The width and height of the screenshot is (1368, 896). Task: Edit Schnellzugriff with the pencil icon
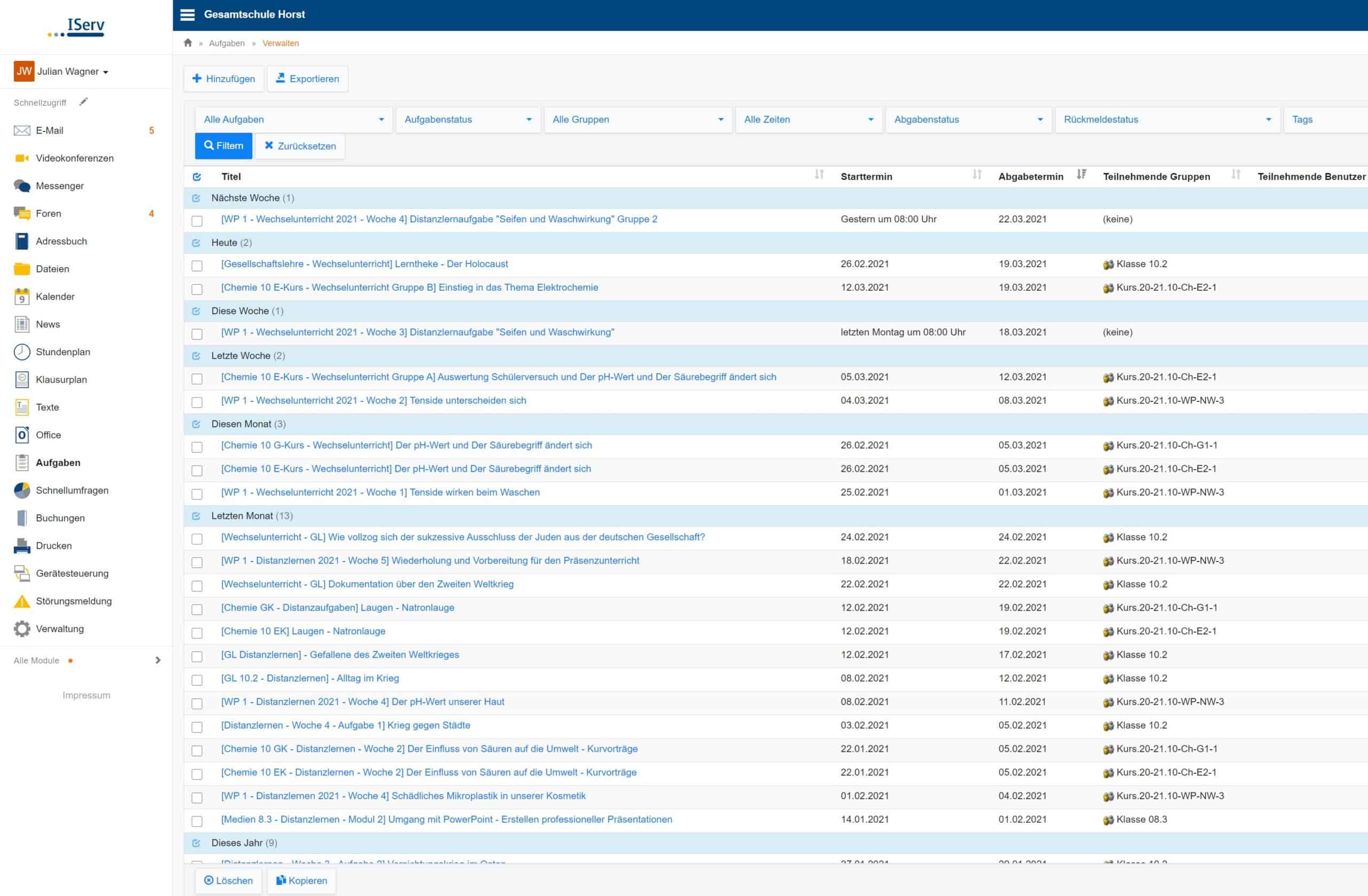[83, 102]
